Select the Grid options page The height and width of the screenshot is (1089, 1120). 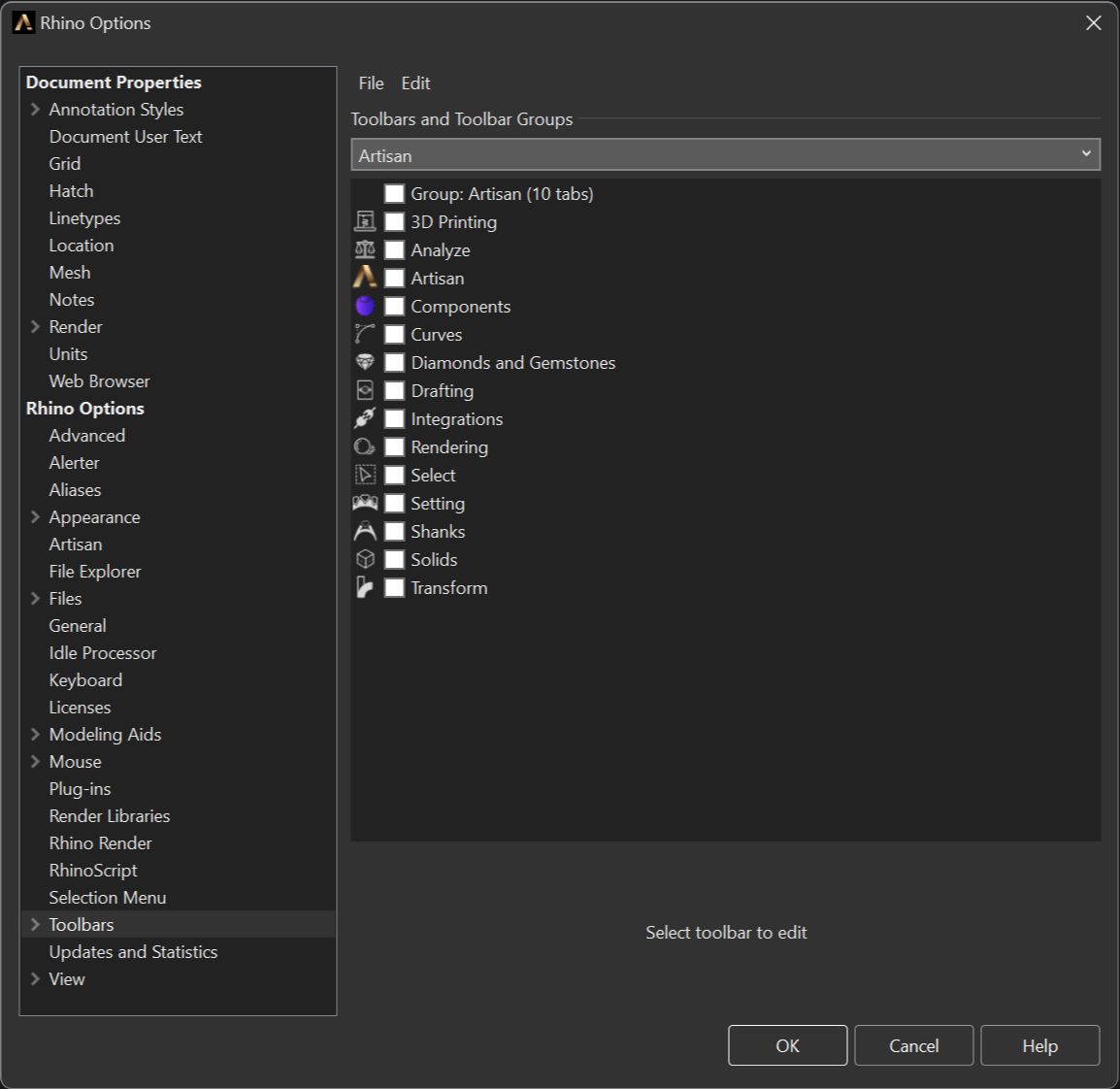65,163
